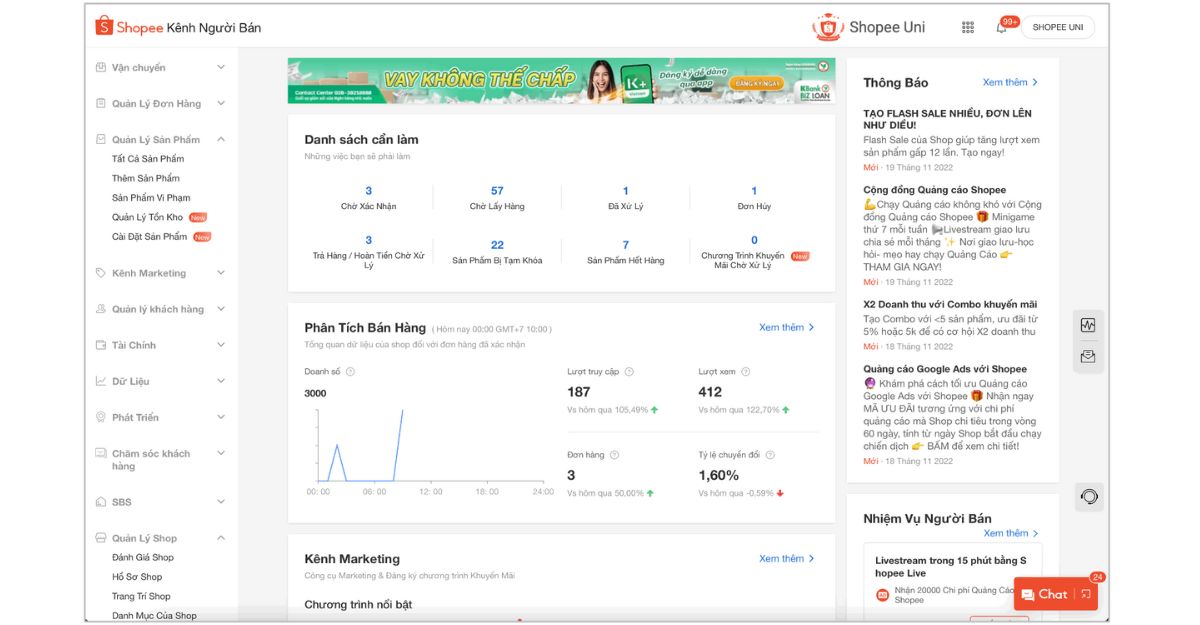Expand the Quản lý khách hàng chevron
This screenshot has width=1200, height=625.
coord(221,309)
